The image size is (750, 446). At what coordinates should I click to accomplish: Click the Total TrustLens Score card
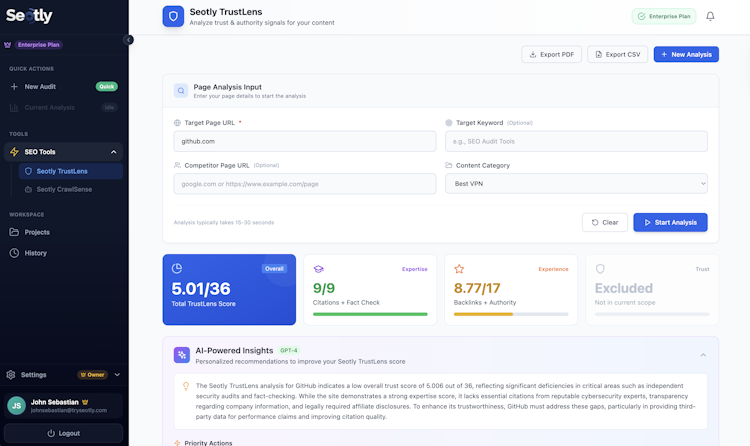coord(229,290)
